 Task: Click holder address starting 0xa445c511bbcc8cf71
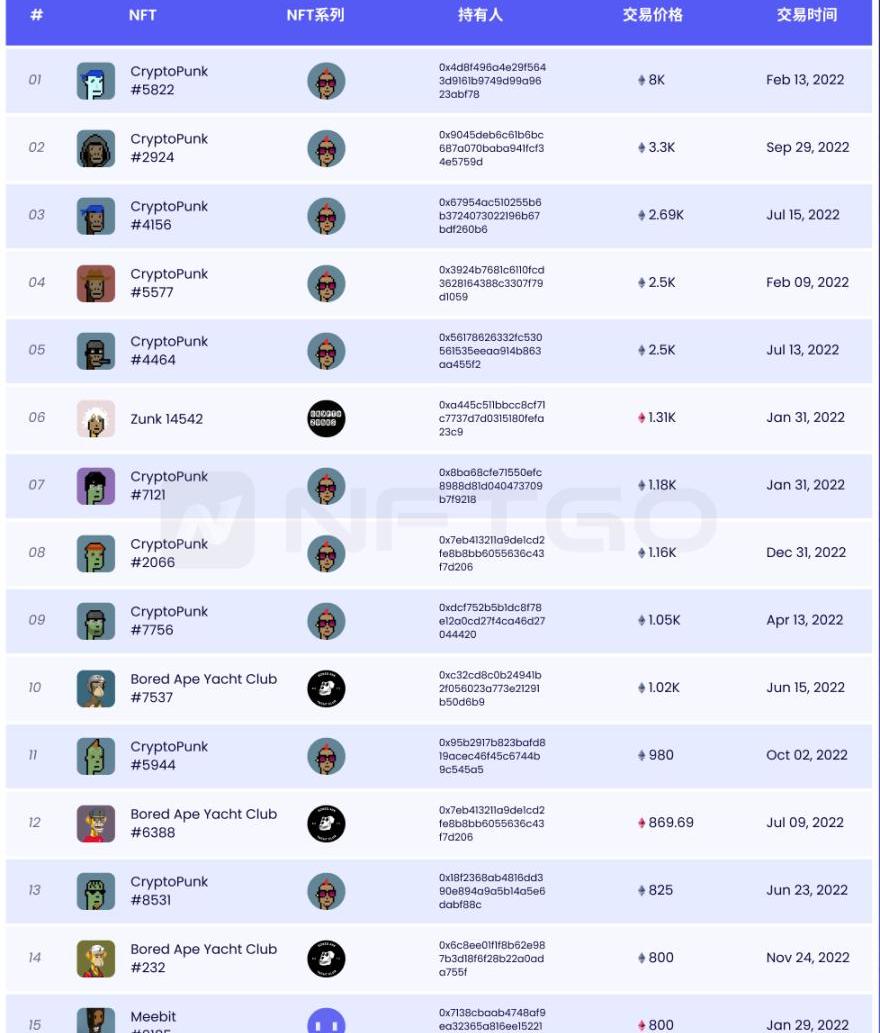pyautogui.click(x=492, y=419)
